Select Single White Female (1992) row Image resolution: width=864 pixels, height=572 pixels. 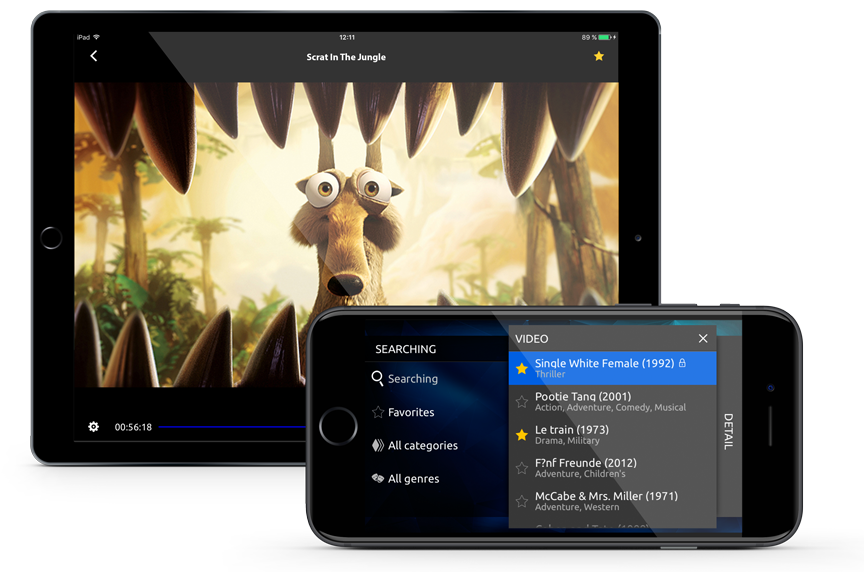[612, 368]
